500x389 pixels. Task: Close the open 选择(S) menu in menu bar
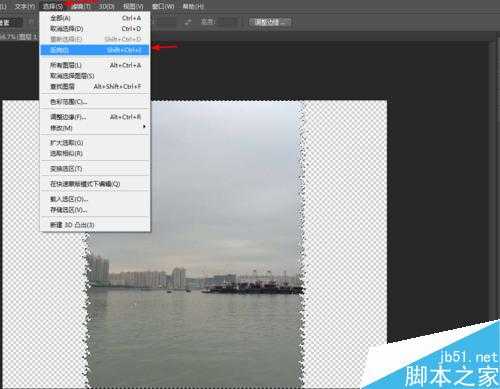click(x=53, y=6)
